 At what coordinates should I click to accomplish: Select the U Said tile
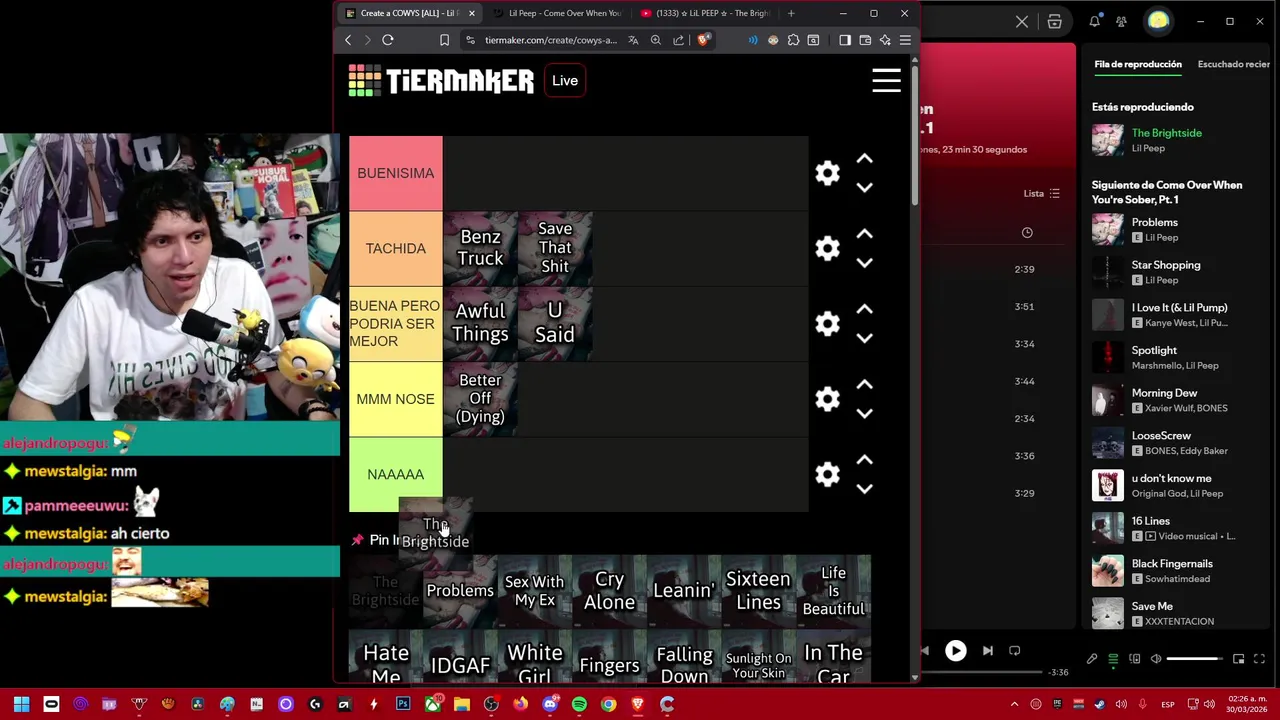pyautogui.click(x=555, y=324)
